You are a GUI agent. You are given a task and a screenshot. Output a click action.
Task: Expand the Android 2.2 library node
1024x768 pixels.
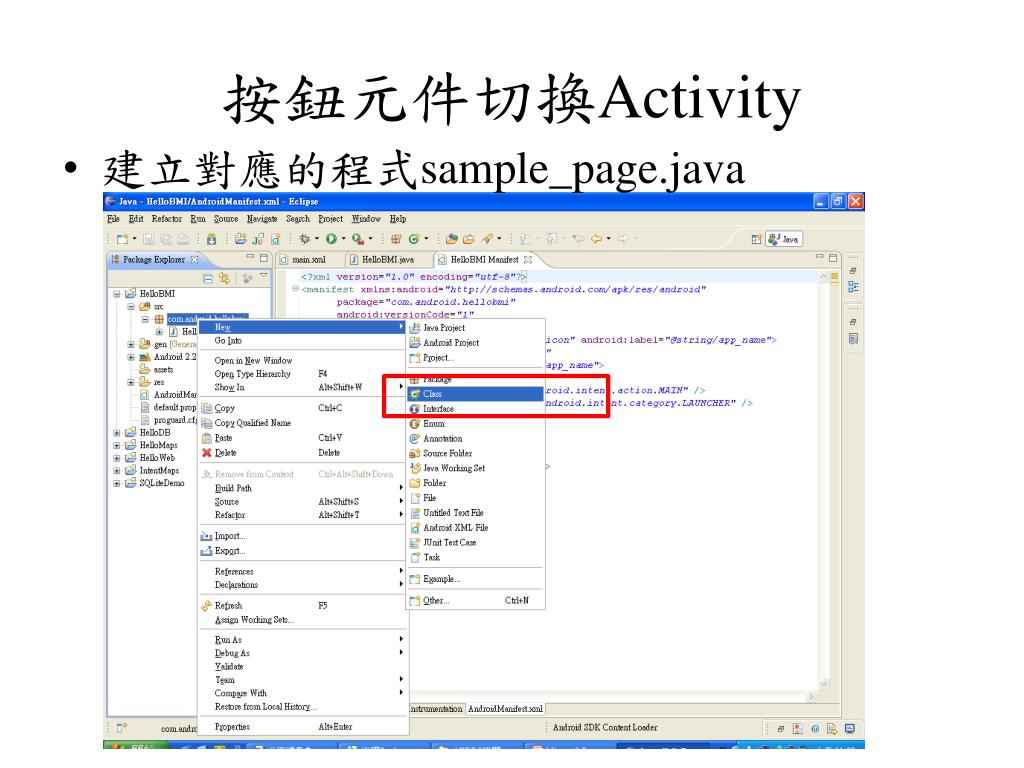(x=131, y=357)
